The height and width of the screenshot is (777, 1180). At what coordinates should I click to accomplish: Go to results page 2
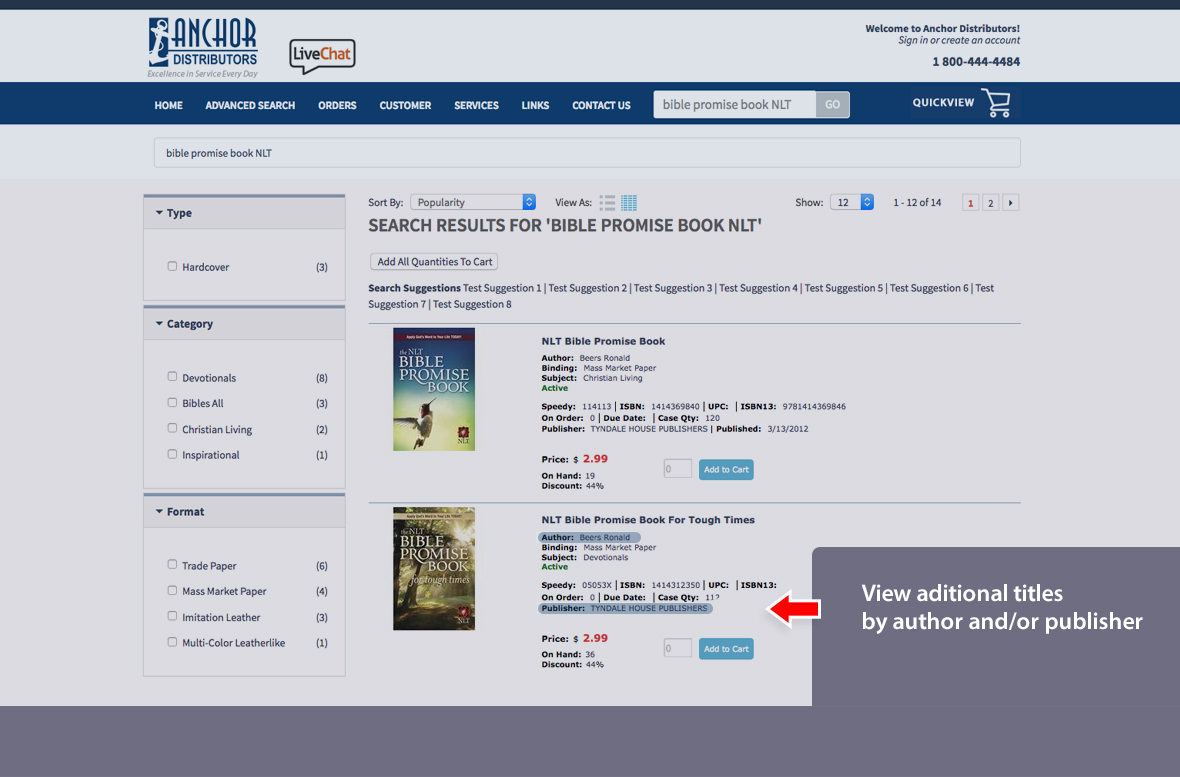pyautogui.click(x=990, y=203)
